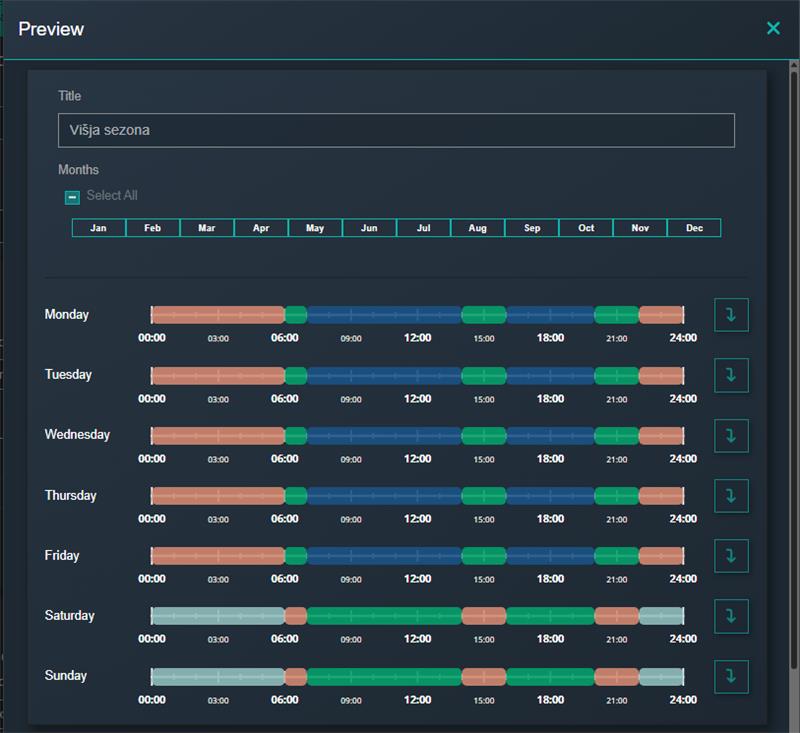Click Monday's orange 00:00–06:00 time segment

point(218,315)
